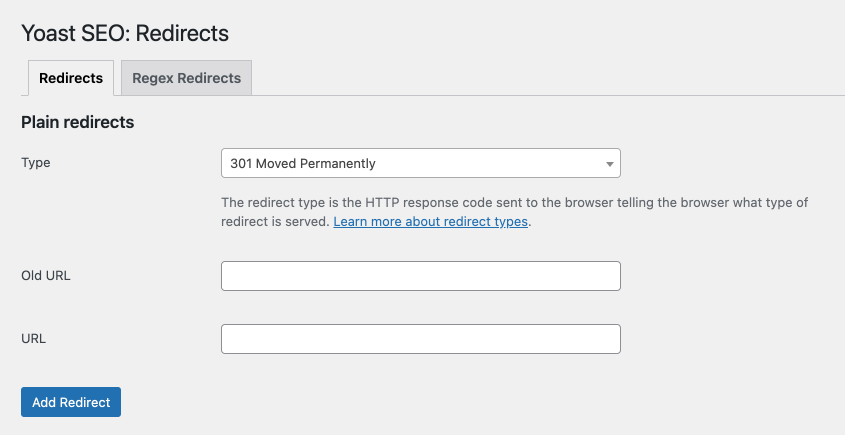Focus the Old URL input field

point(421,276)
